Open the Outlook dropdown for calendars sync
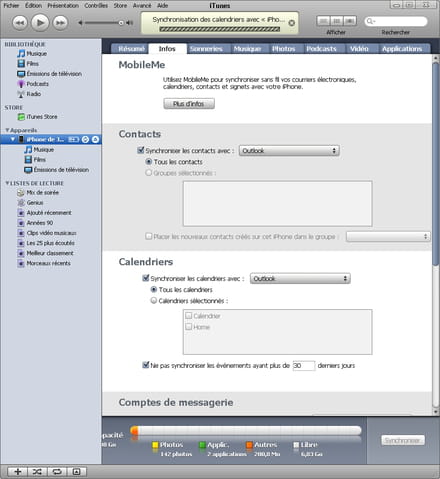The image size is (440, 479). (300, 278)
